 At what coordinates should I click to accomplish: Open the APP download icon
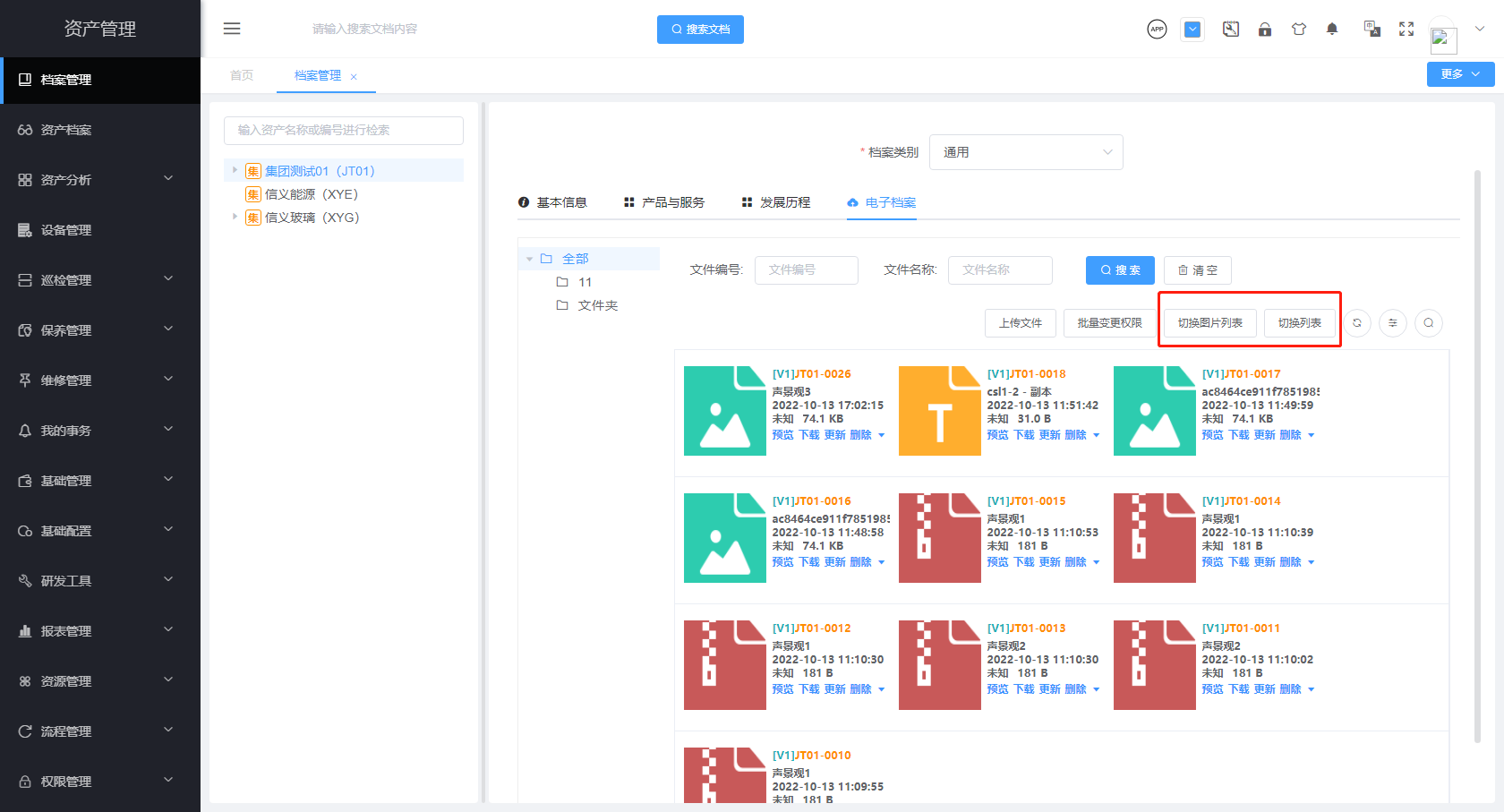point(1157,30)
